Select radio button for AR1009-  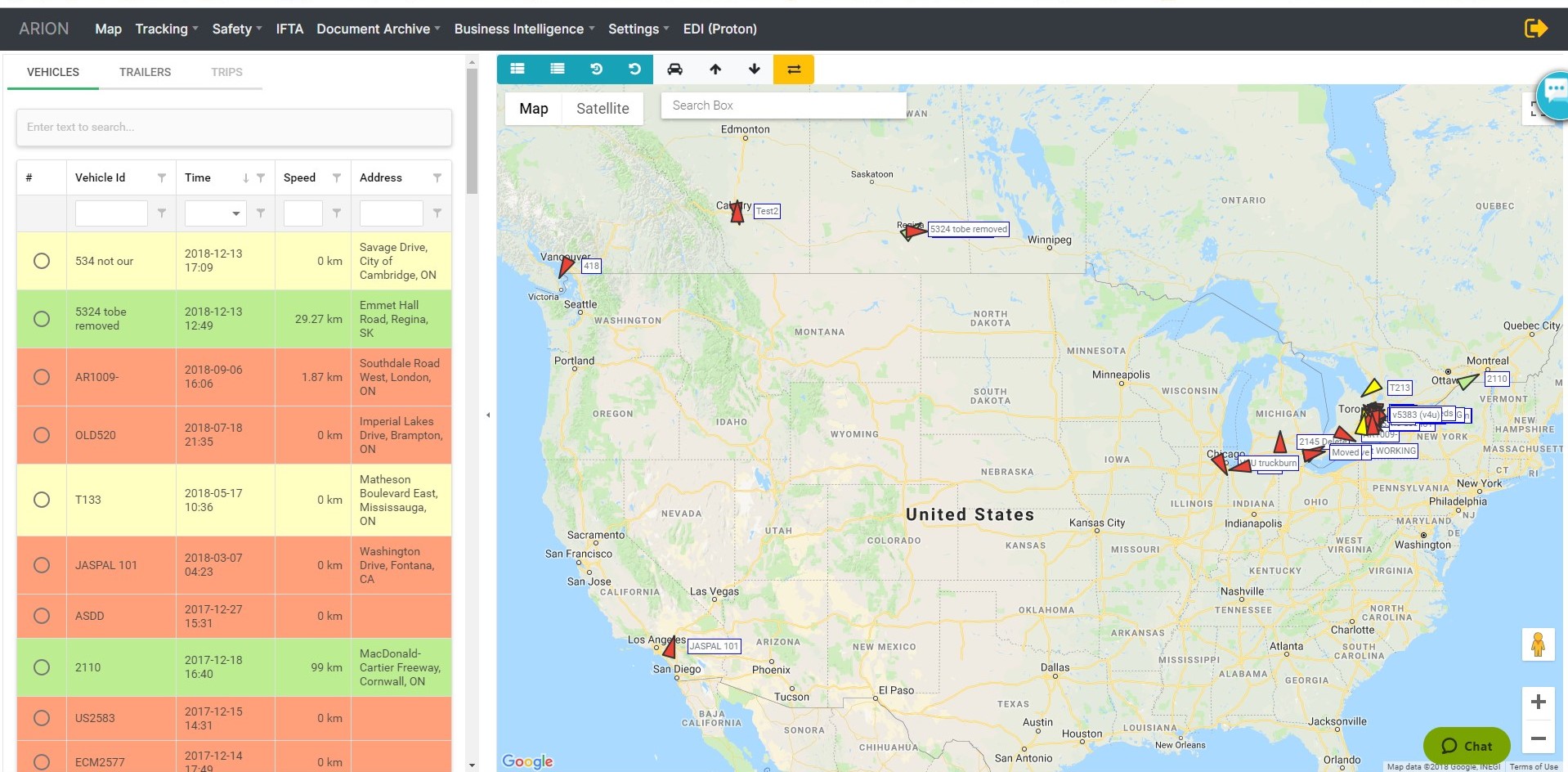click(42, 377)
